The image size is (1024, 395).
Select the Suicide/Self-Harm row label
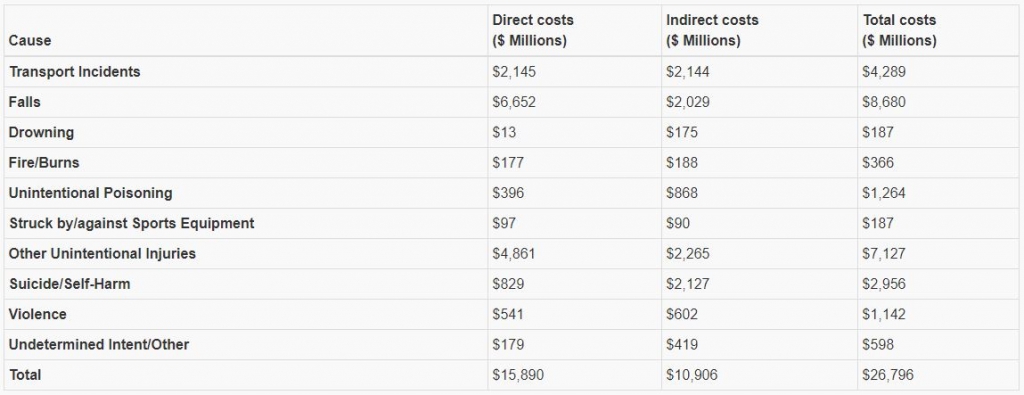click(69, 284)
